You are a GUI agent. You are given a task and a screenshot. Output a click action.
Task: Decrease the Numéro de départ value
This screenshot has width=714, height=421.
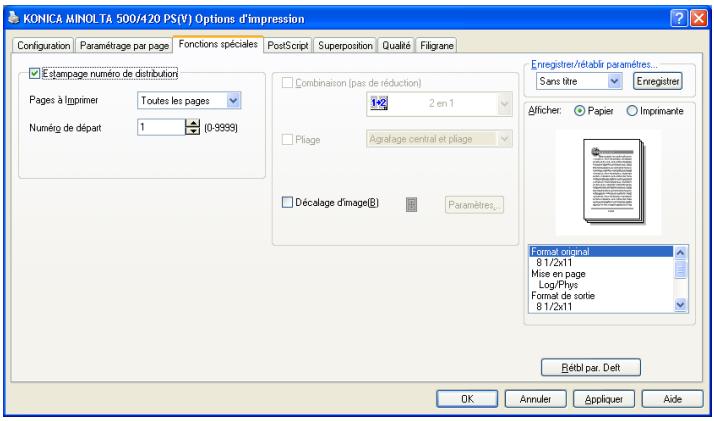click(x=193, y=131)
